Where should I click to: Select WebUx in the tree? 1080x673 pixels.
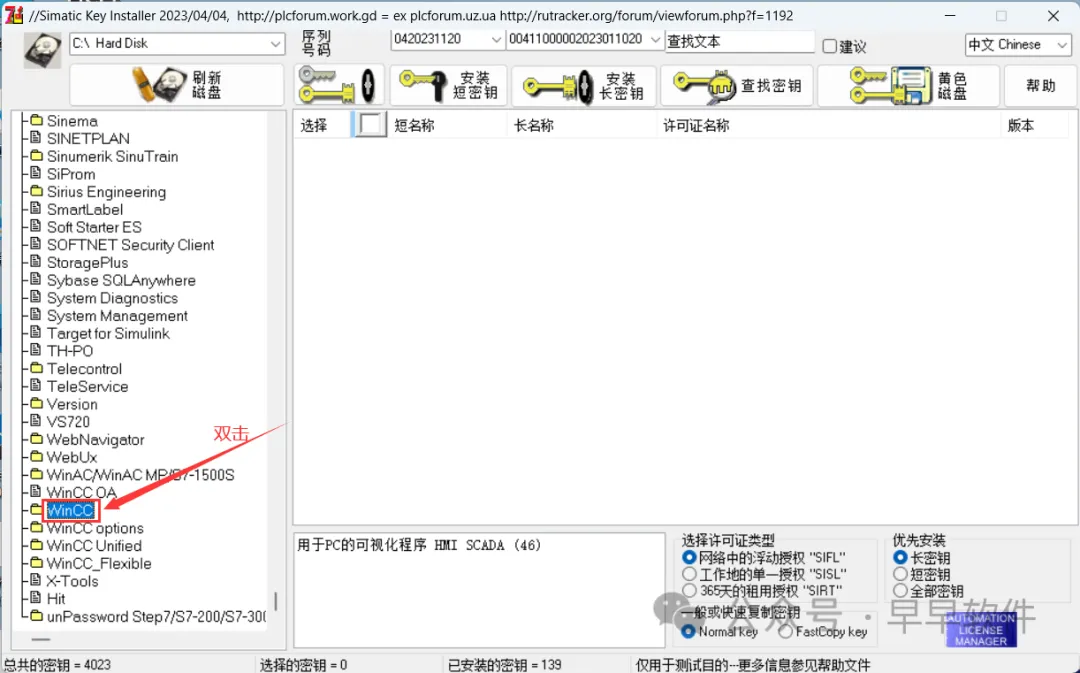tap(72, 457)
